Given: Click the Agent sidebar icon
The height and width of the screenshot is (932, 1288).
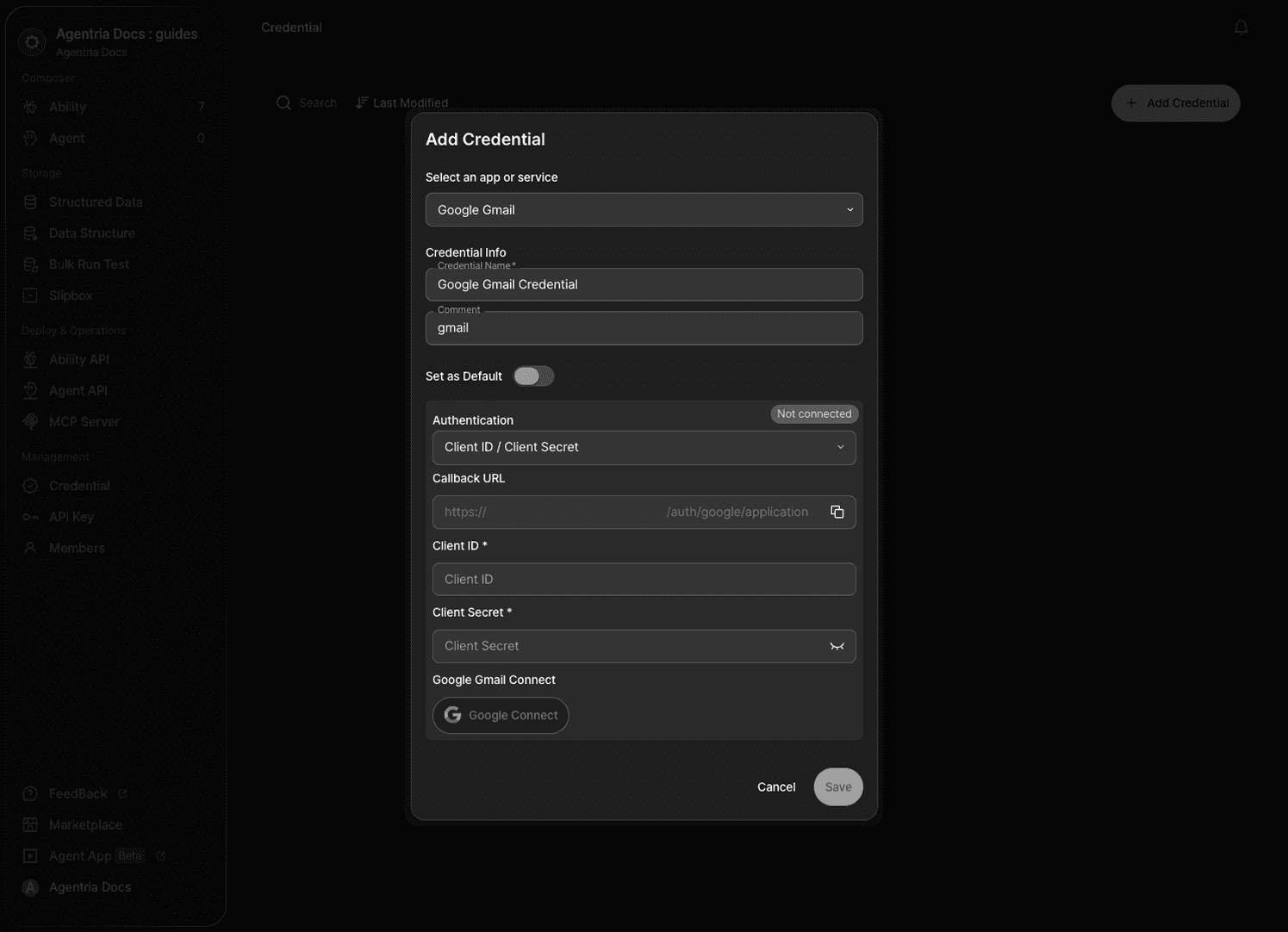Looking at the screenshot, I should tap(30, 138).
